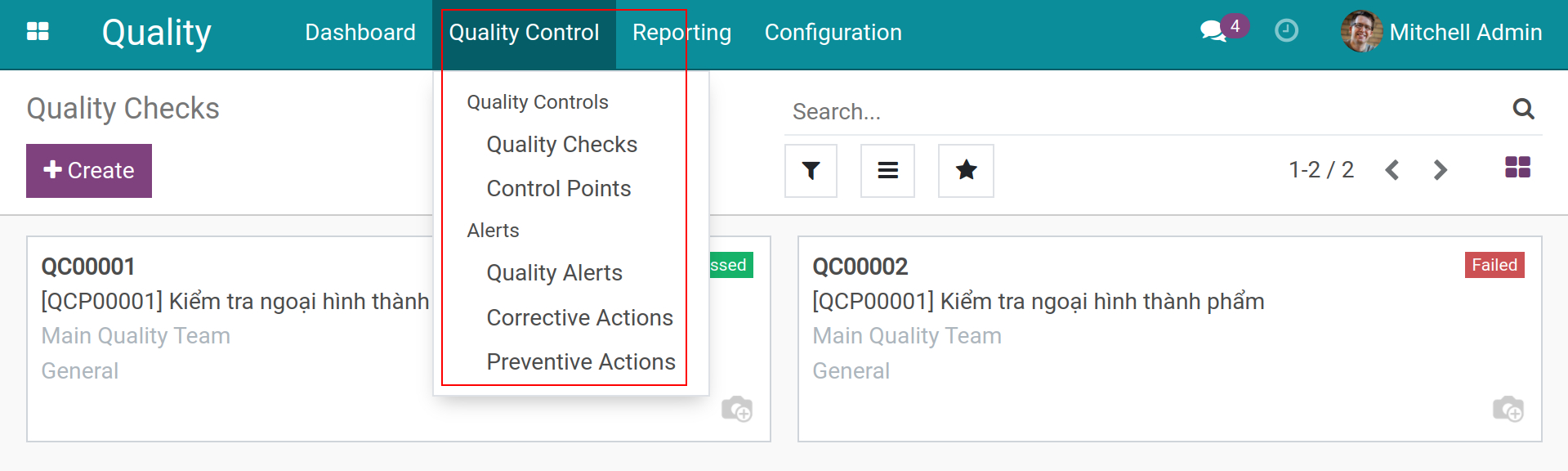Add image to QC00001 card
Screen dimensions: 1568x471
(x=736, y=408)
